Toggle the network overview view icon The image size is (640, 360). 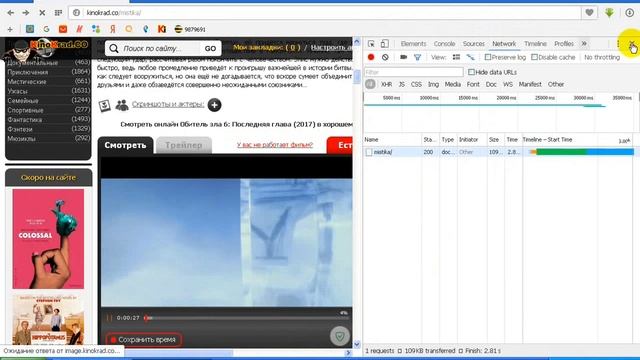pyautogui.click(x=471, y=58)
